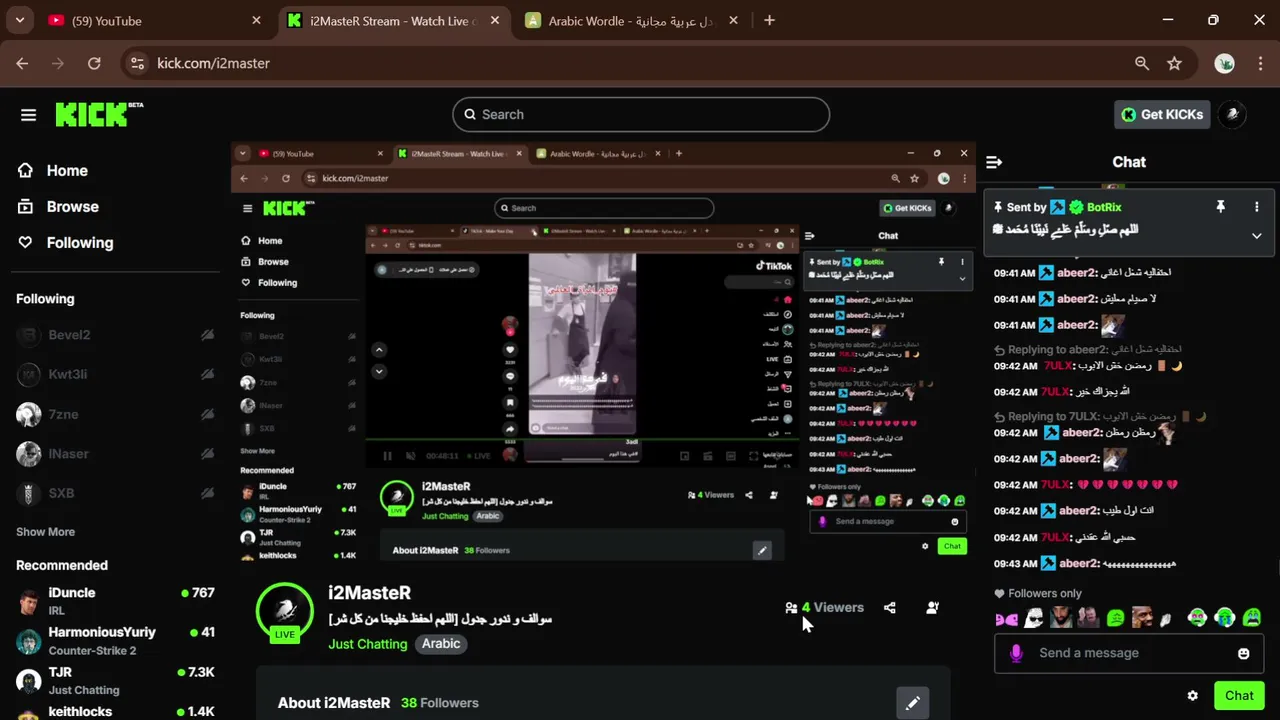This screenshot has height=720, width=1280.
Task: Switch to the Arabic Wordle browser tab
Action: point(632,20)
